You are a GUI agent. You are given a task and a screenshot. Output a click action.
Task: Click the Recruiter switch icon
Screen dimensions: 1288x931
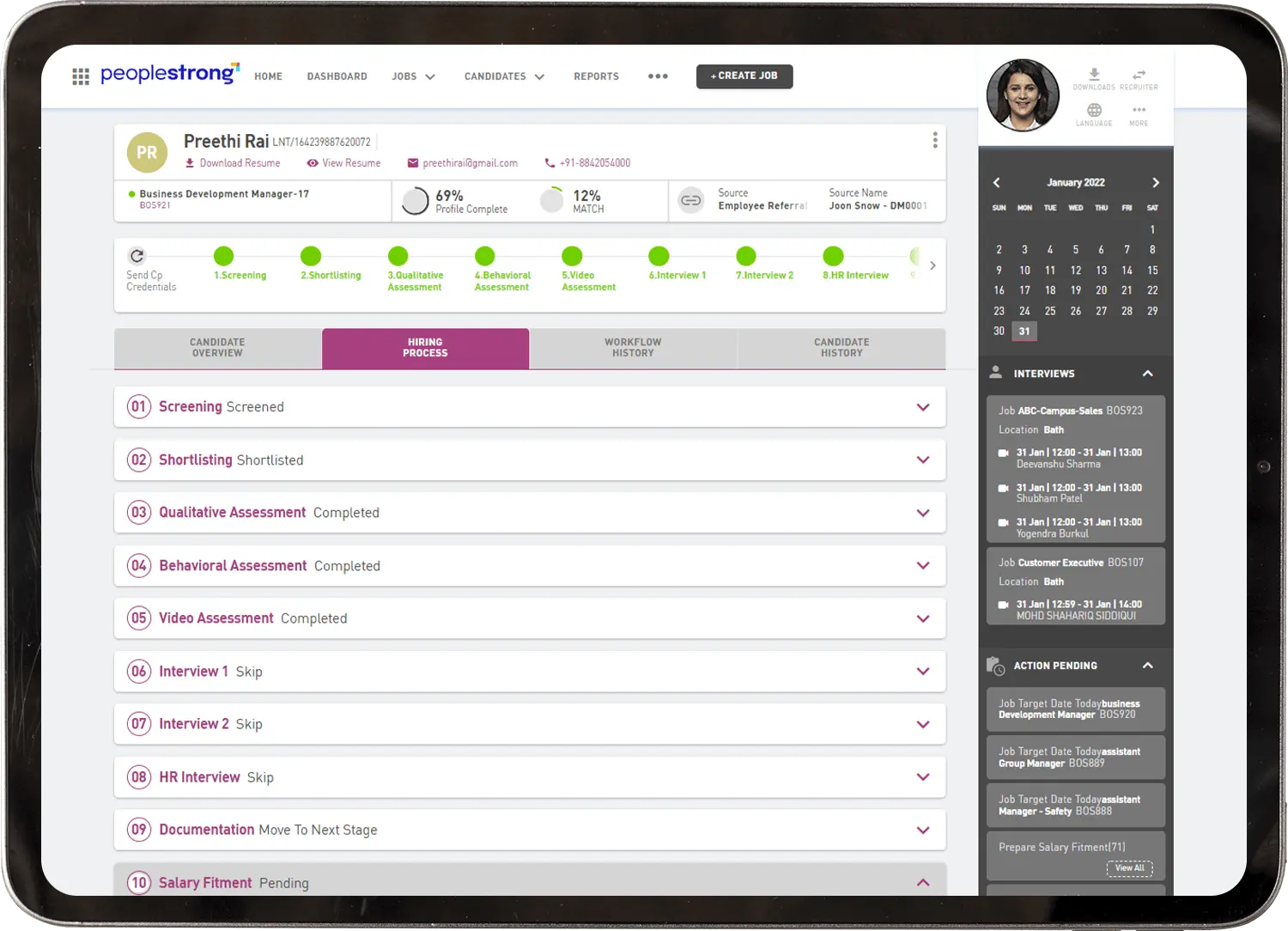click(x=1139, y=75)
